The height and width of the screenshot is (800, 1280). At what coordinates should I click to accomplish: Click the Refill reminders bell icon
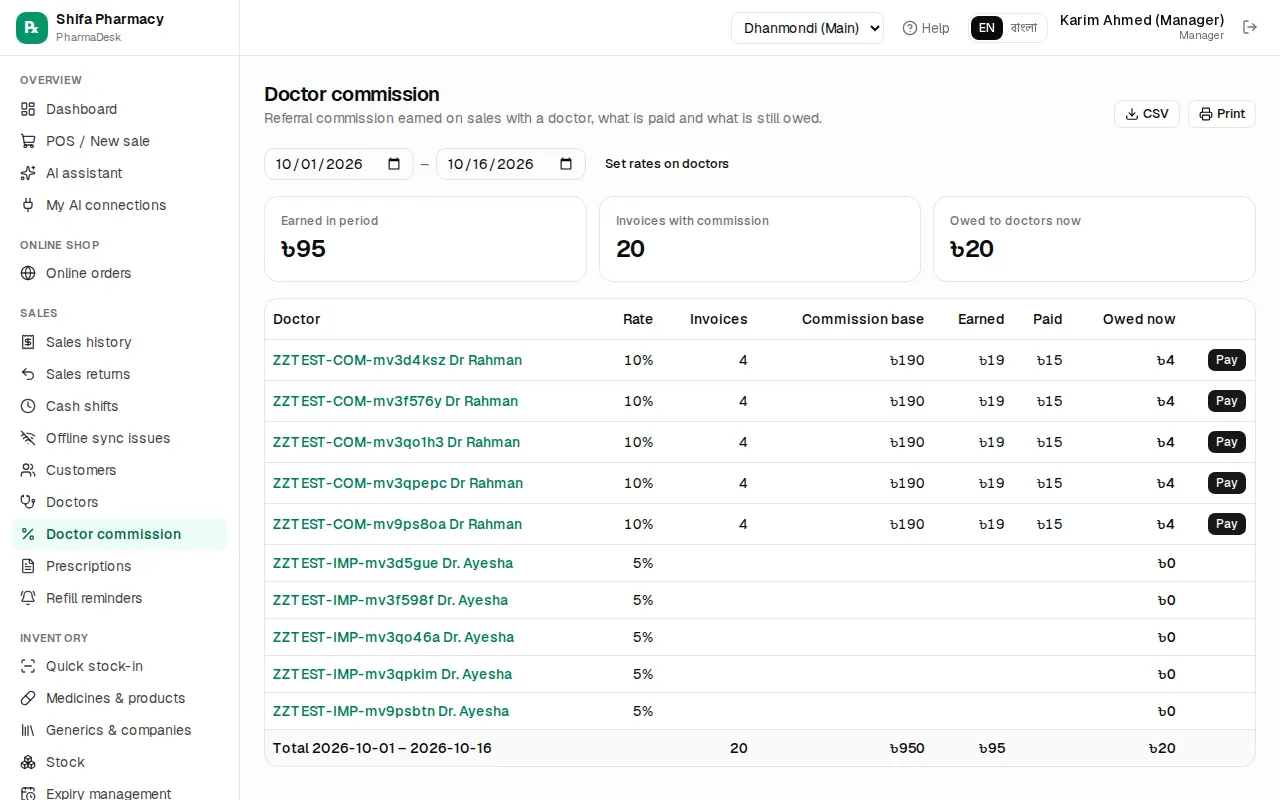(28, 598)
